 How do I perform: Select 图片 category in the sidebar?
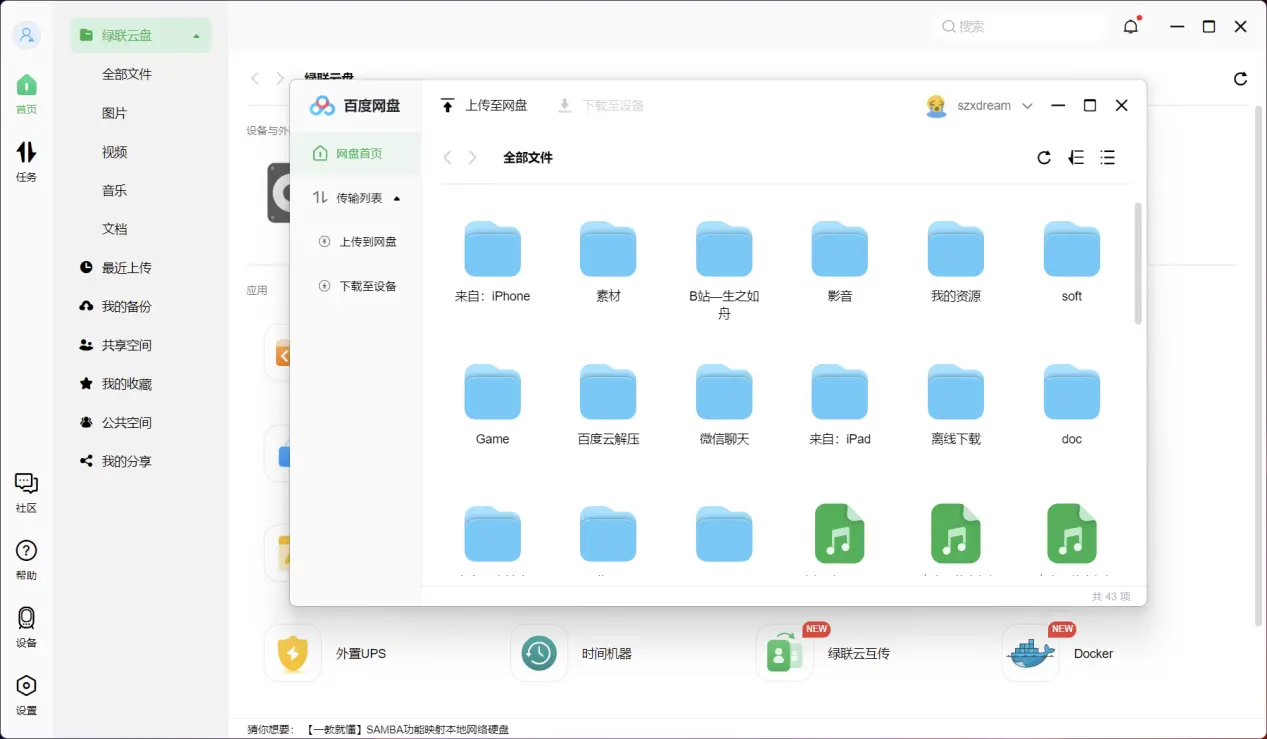[x=113, y=112]
